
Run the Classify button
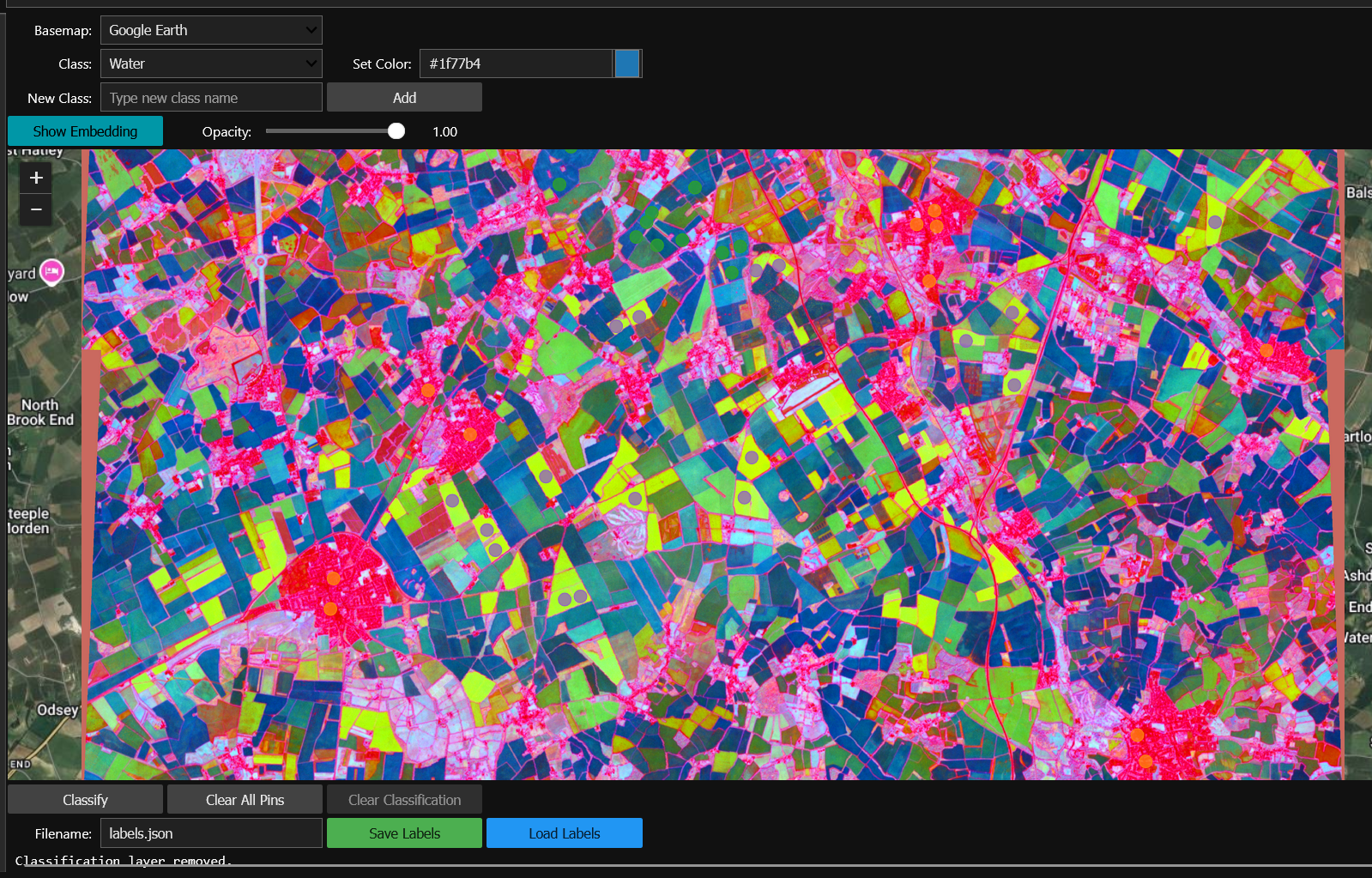coord(85,800)
